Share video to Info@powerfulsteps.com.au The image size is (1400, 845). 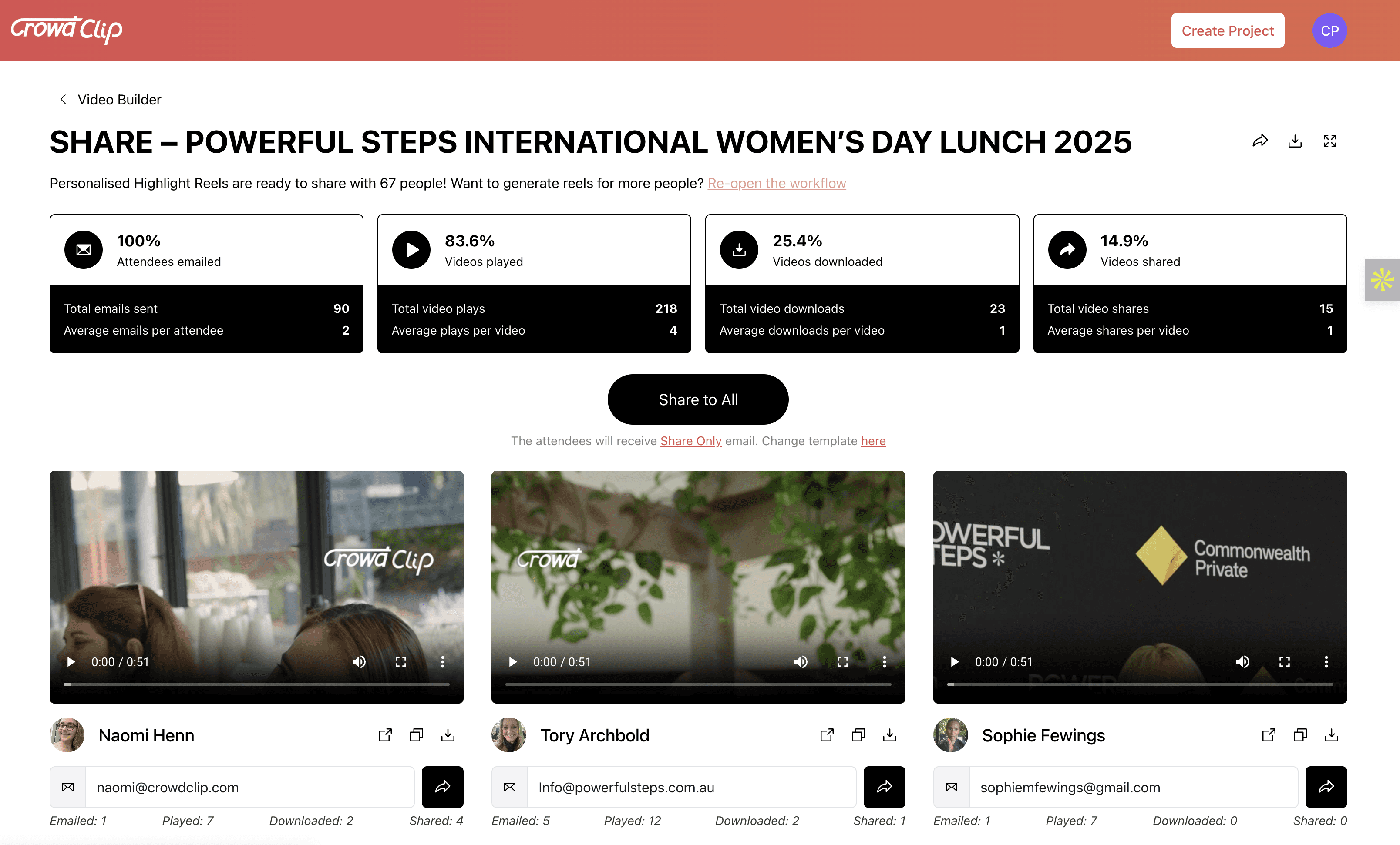pos(885,787)
